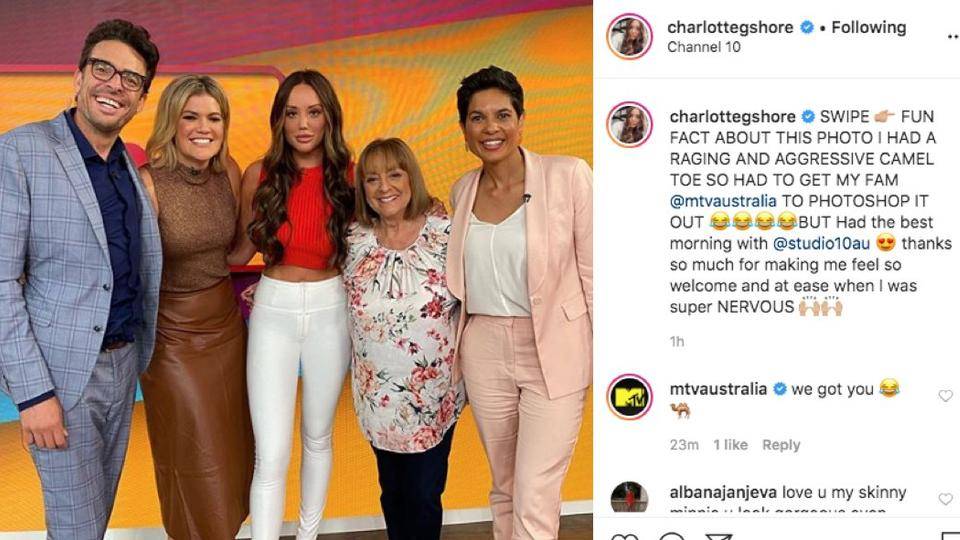Open the albanajanjeva commenter avatar
This screenshot has height=540, width=960.
pyautogui.click(x=629, y=497)
